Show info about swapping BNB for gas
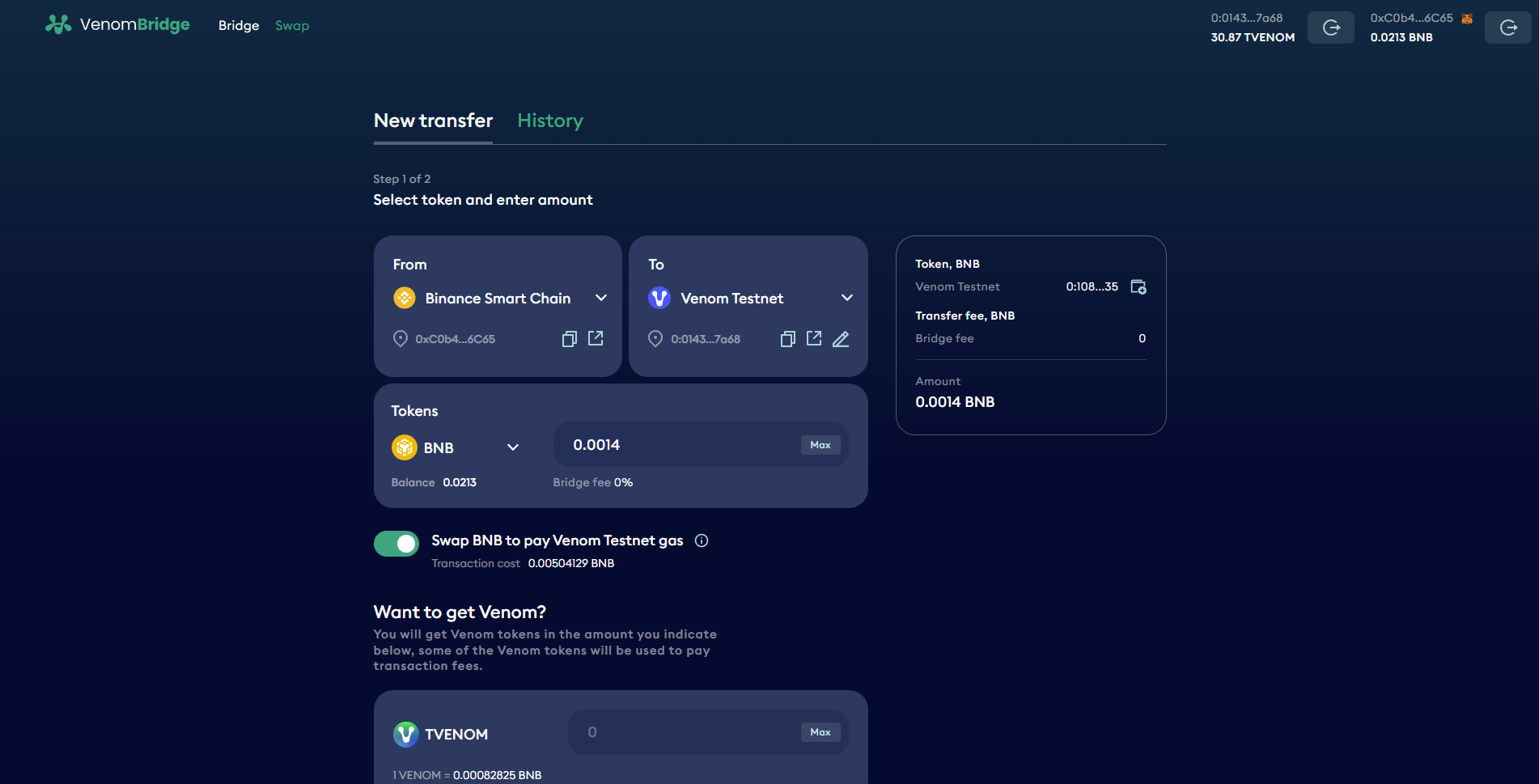The height and width of the screenshot is (784, 1539). tap(702, 540)
